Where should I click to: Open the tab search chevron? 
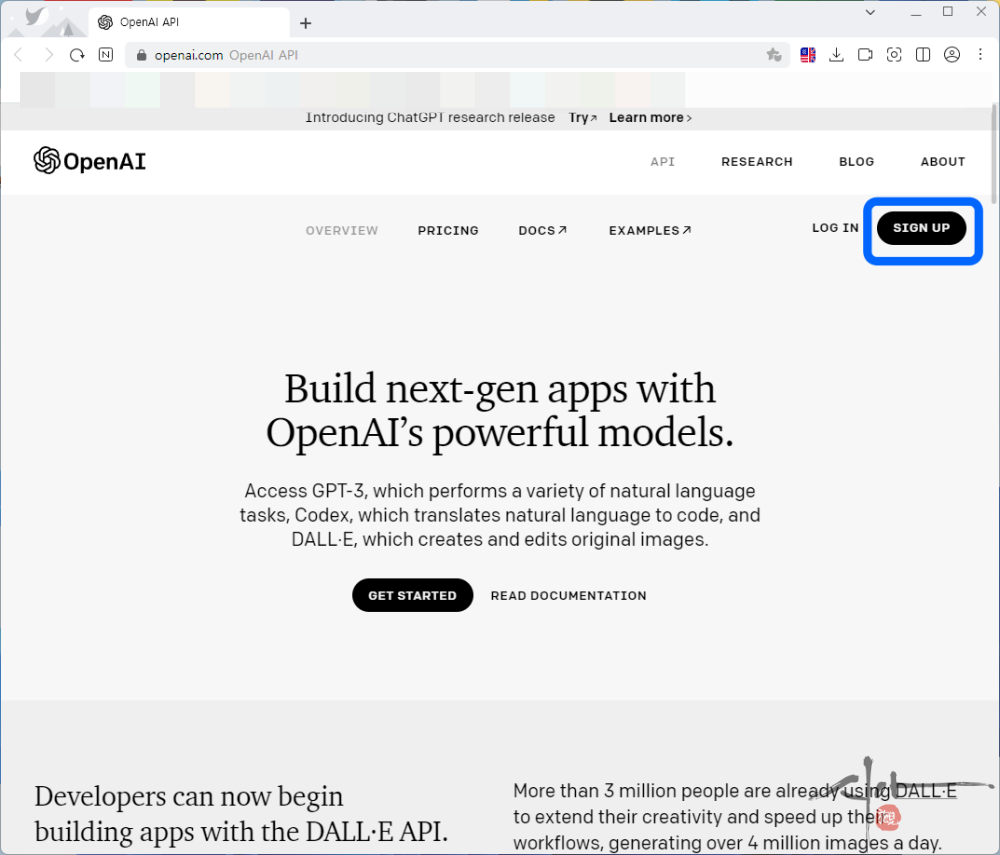[870, 12]
